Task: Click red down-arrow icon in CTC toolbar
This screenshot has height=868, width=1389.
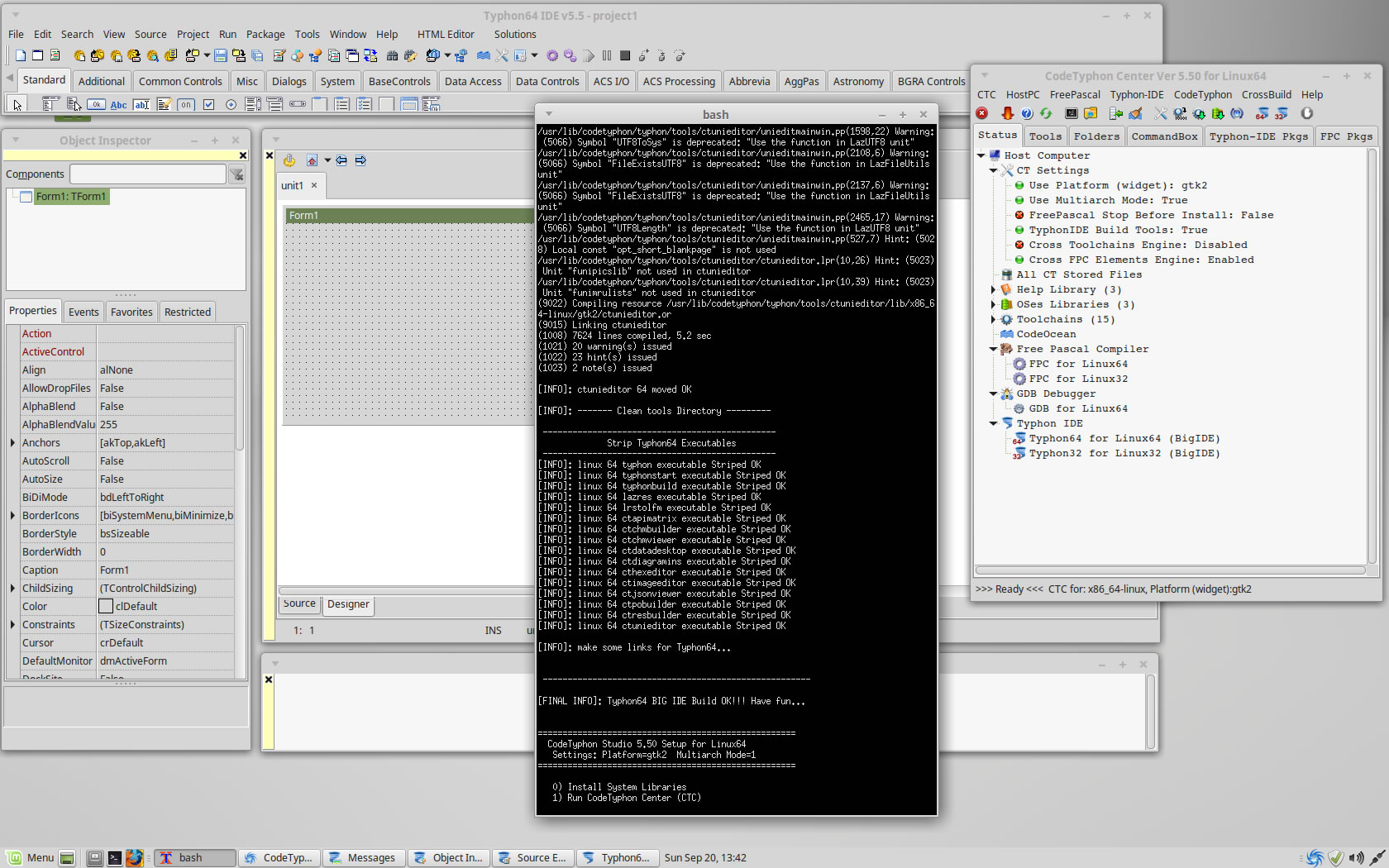Action: coord(1007,113)
